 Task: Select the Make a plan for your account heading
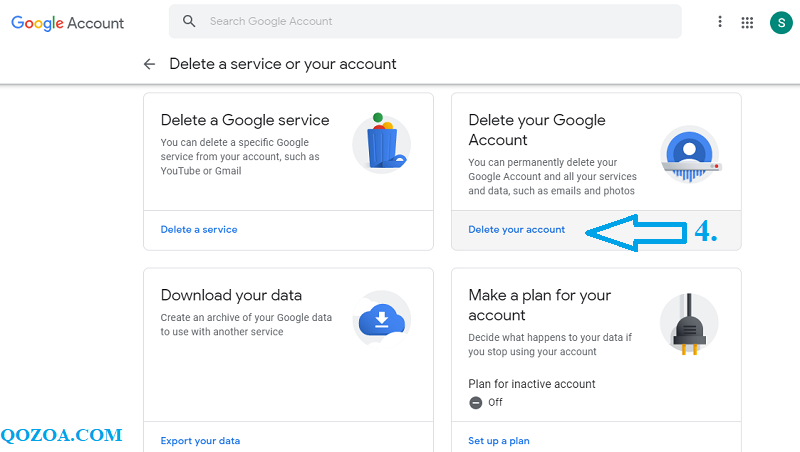pyautogui.click(x=539, y=305)
